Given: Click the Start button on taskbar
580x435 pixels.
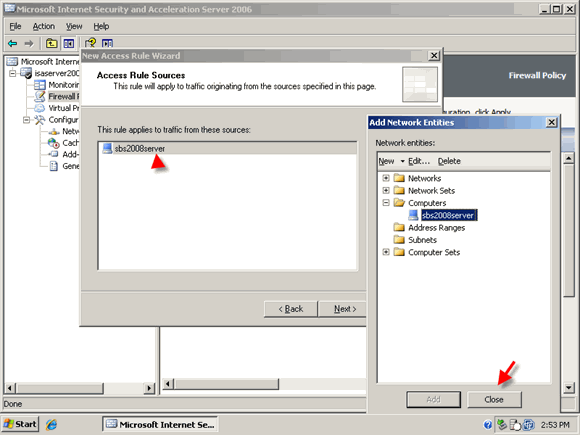Looking at the screenshot, I should click(20, 424).
